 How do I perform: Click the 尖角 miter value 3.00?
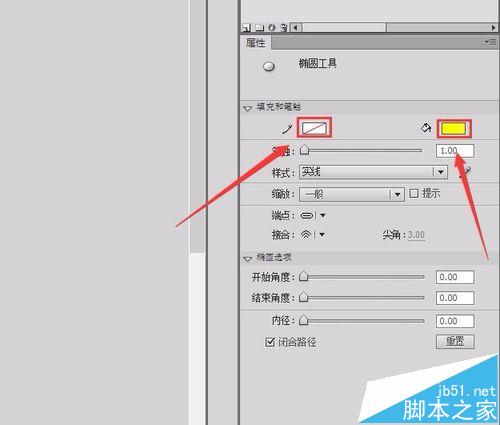(x=416, y=235)
